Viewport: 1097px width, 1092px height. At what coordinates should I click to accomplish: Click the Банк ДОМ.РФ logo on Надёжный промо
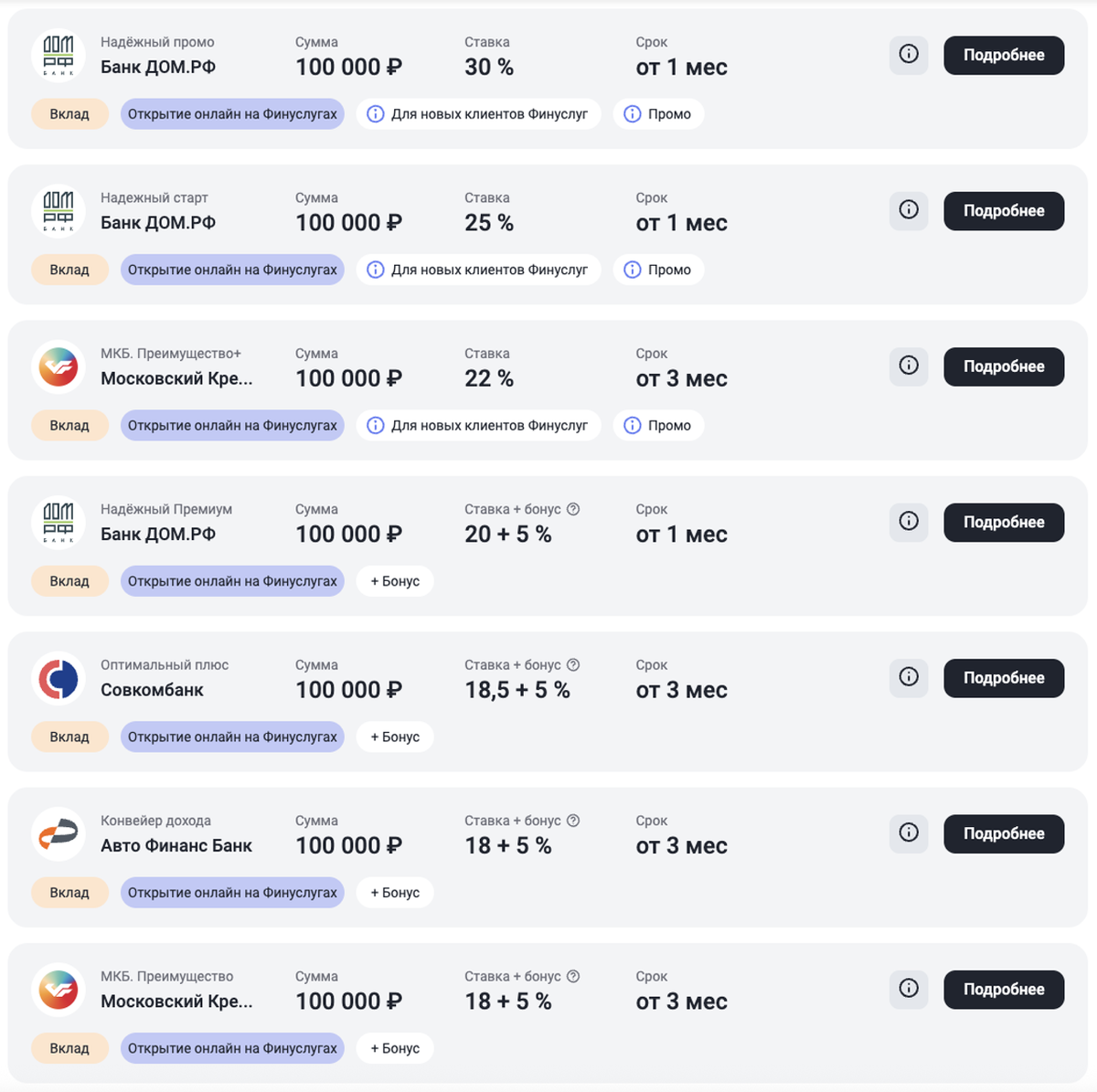coord(59,55)
